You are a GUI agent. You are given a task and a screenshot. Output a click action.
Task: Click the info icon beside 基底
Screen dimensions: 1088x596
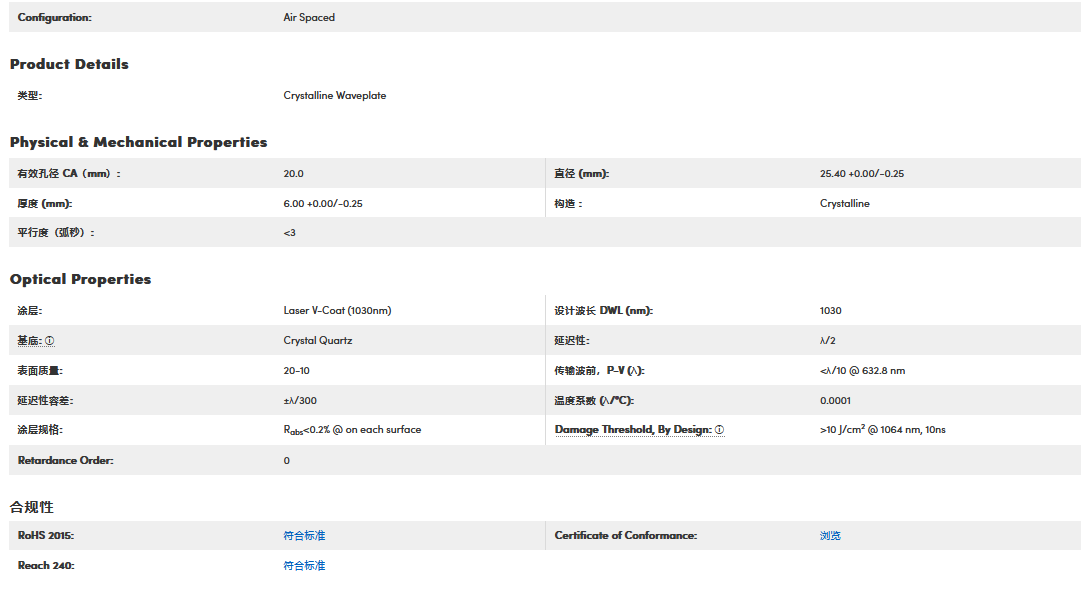click(x=50, y=341)
